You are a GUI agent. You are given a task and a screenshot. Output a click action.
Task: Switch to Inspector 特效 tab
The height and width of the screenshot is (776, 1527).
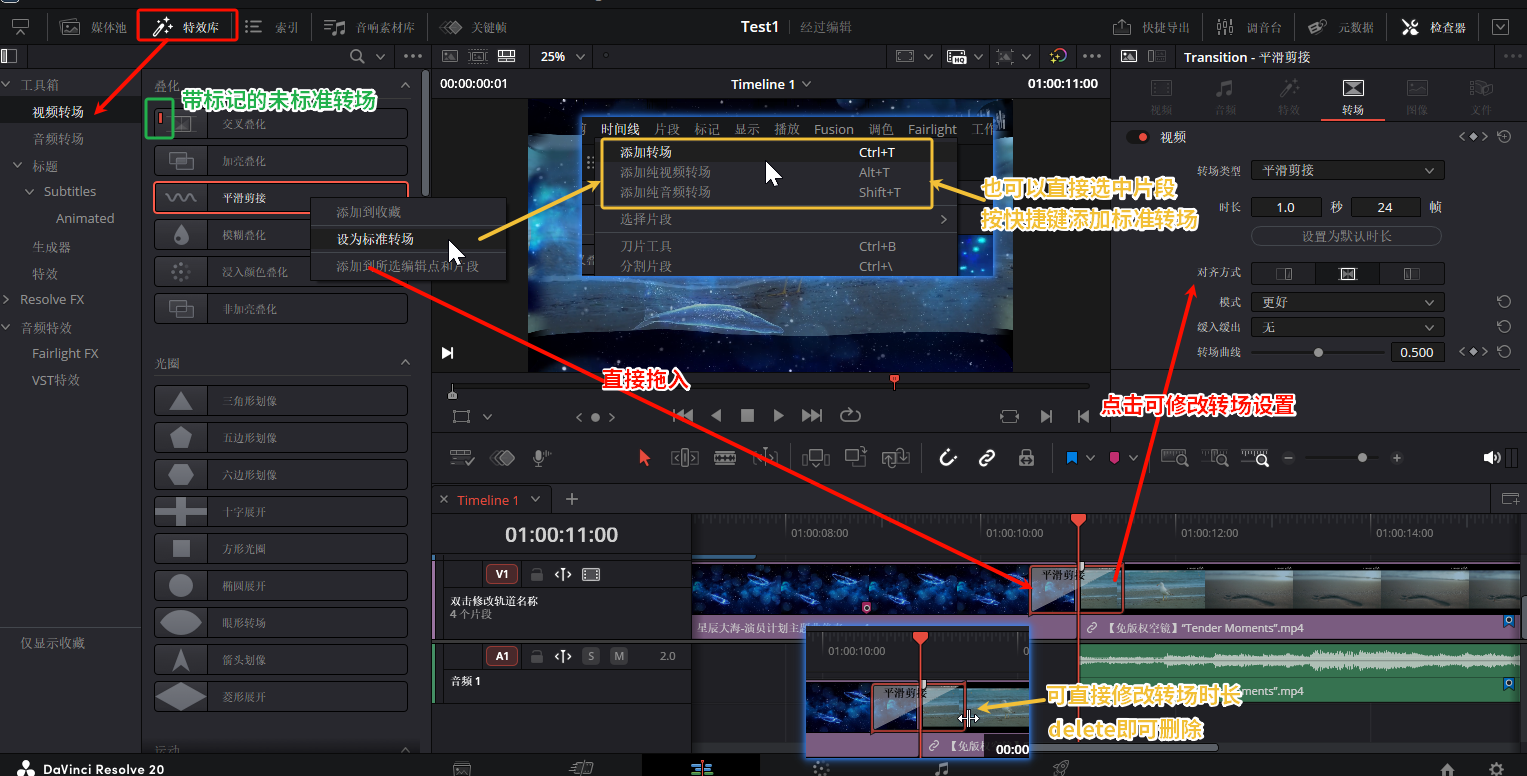coord(1289,96)
